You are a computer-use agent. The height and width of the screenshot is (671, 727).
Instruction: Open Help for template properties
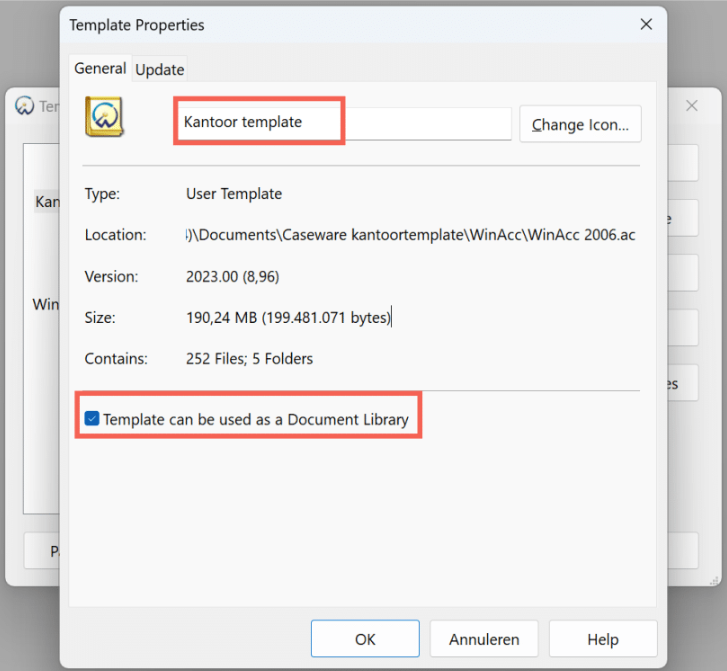point(603,638)
